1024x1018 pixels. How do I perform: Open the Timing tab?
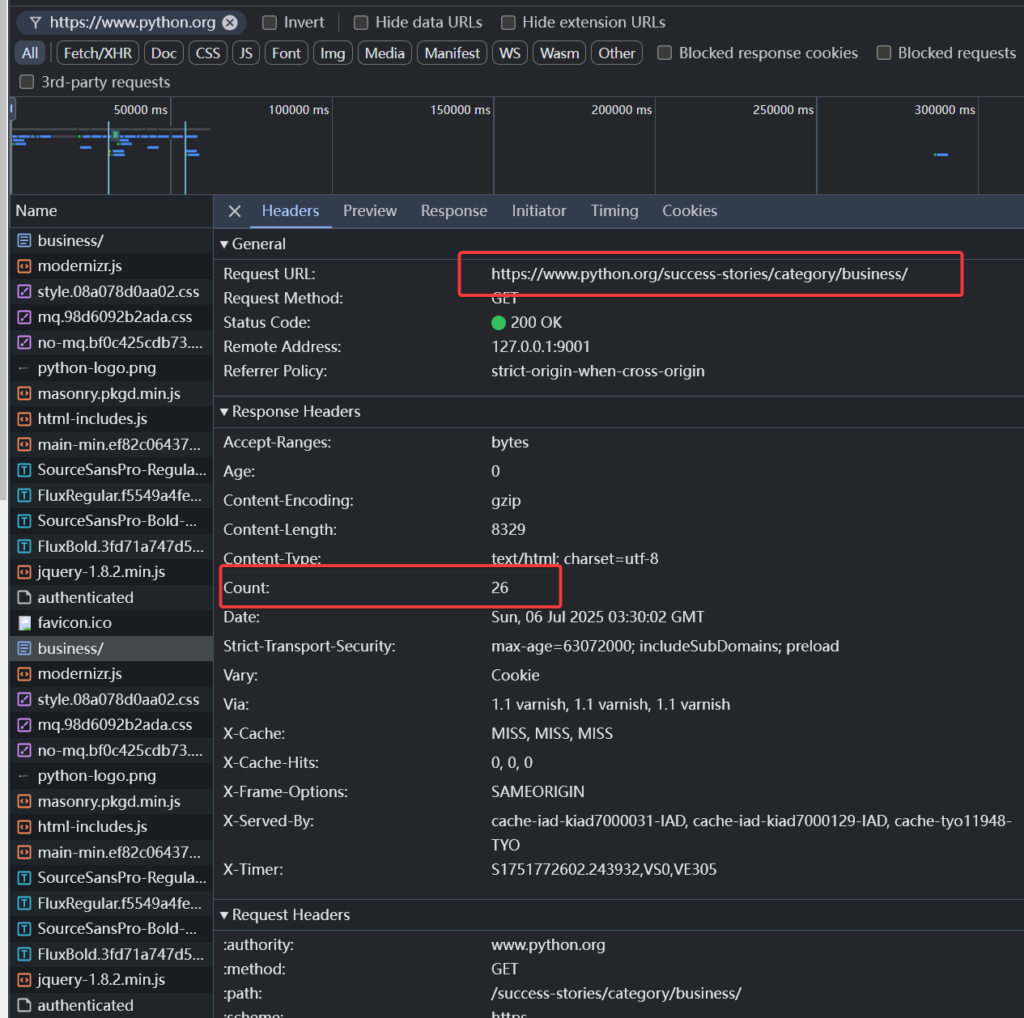(x=614, y=211)
